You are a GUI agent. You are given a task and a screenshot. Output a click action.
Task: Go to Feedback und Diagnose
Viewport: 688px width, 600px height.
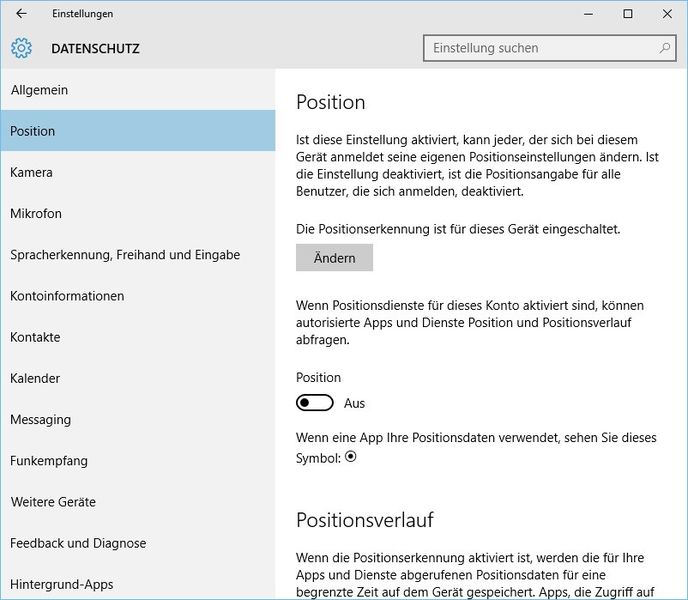point(78,543)
